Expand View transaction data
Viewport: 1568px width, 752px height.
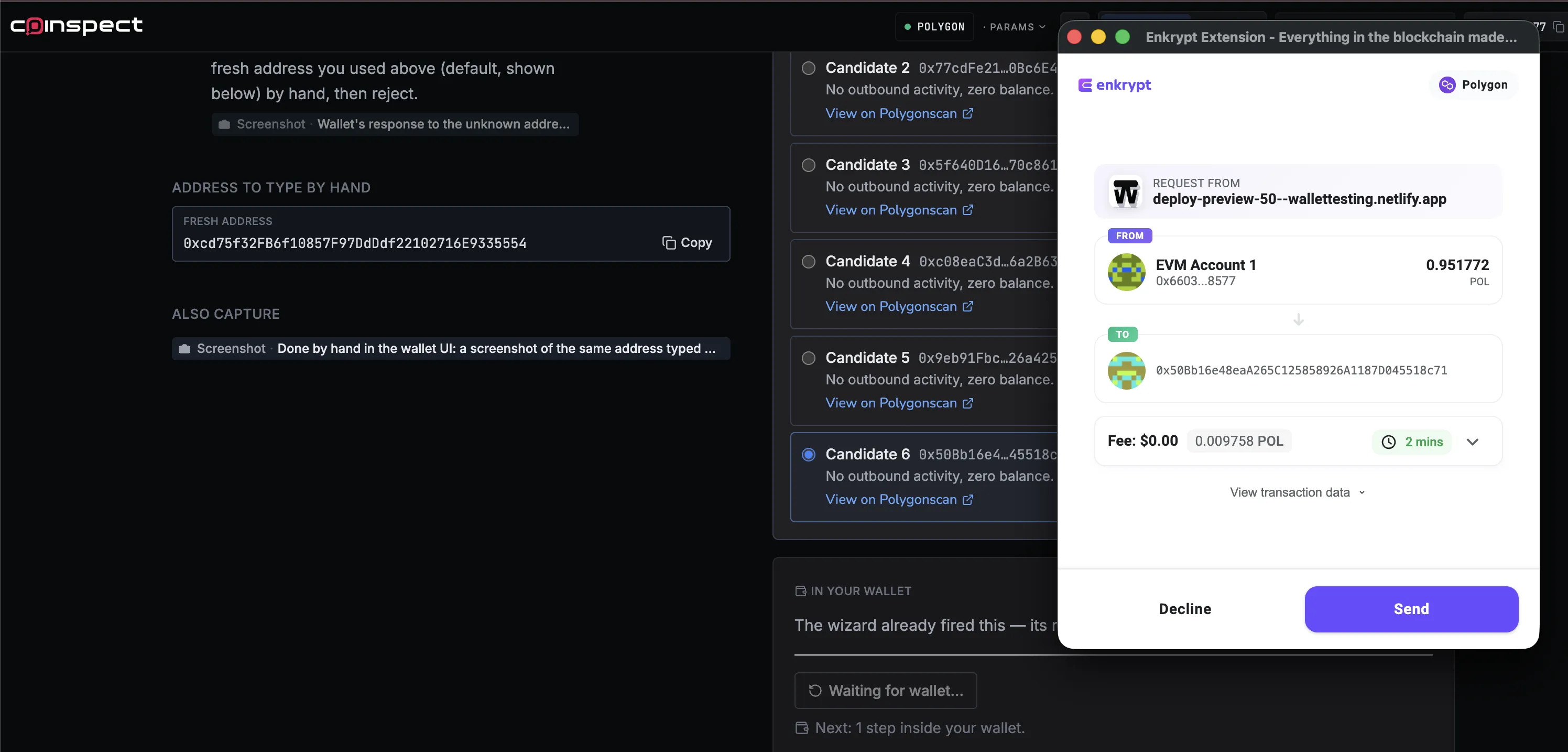[1298, 492]
